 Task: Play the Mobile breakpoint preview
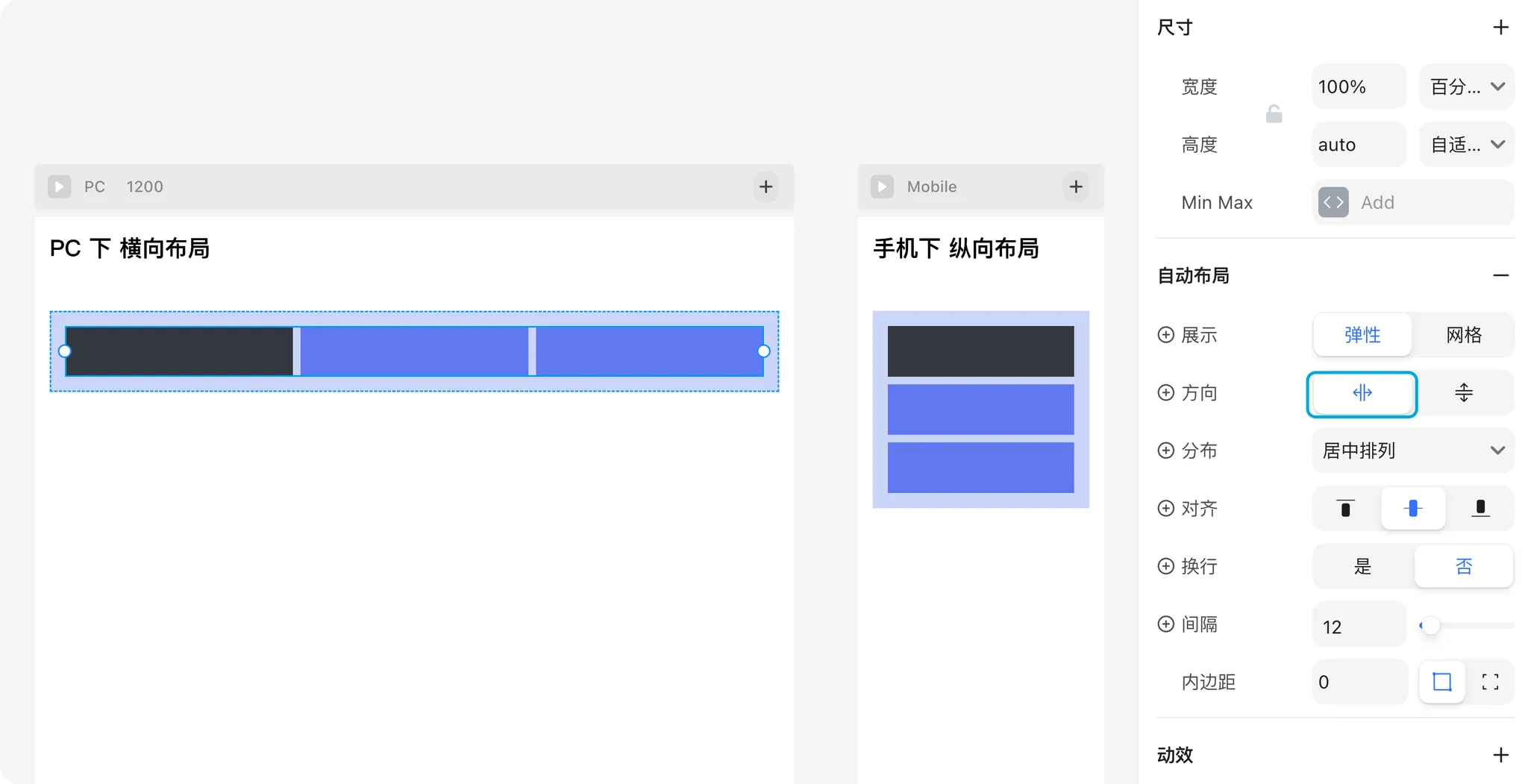click(882, 186)
